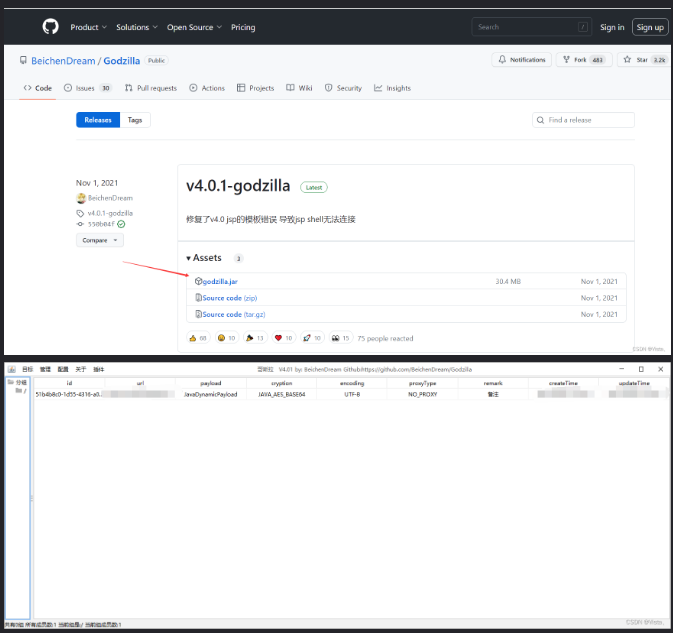Switch to the Security tab

coord(343,88)
